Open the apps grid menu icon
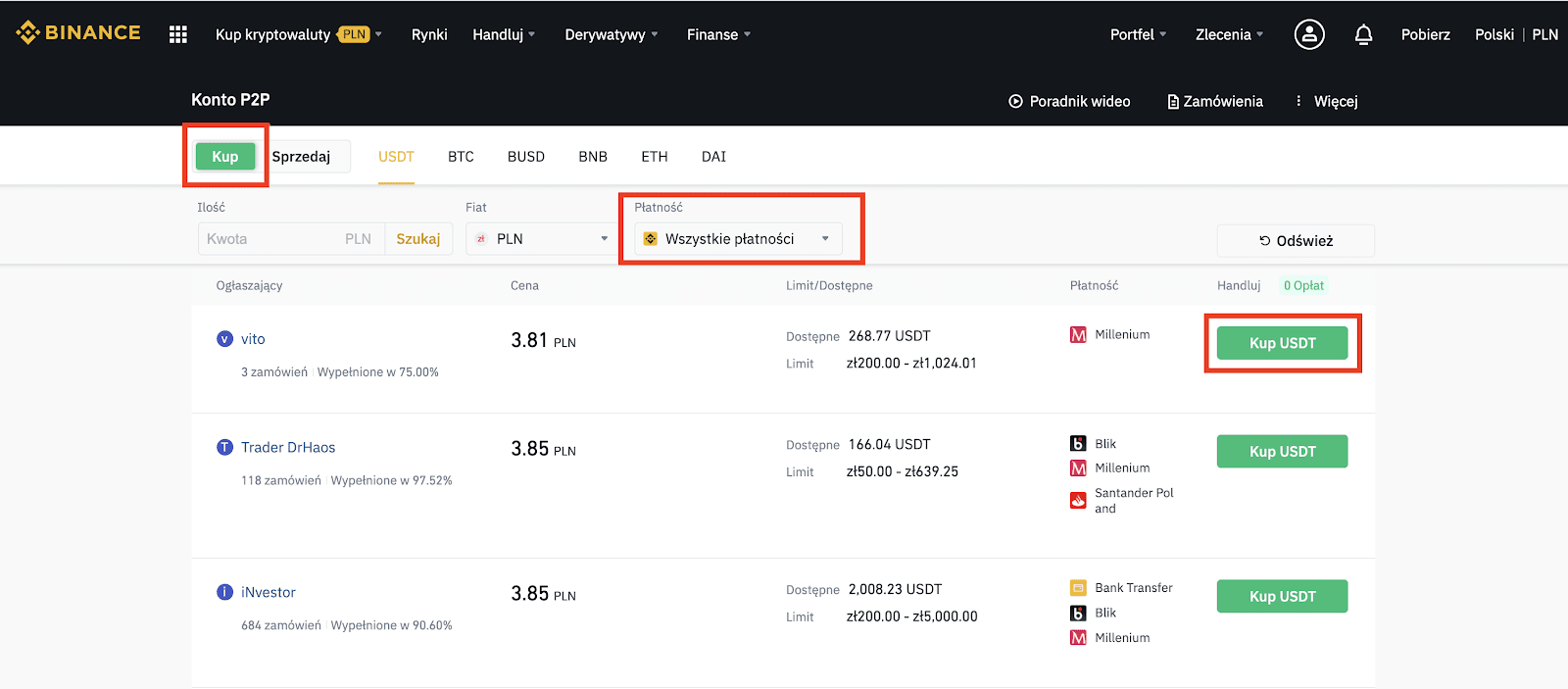This screenshot has height=689, width=1568. click(x=177, y=34)
